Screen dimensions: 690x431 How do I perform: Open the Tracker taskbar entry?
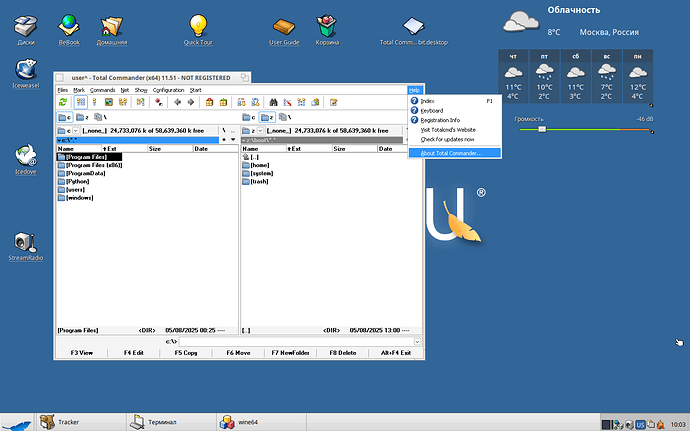click(x=81, y=422)
